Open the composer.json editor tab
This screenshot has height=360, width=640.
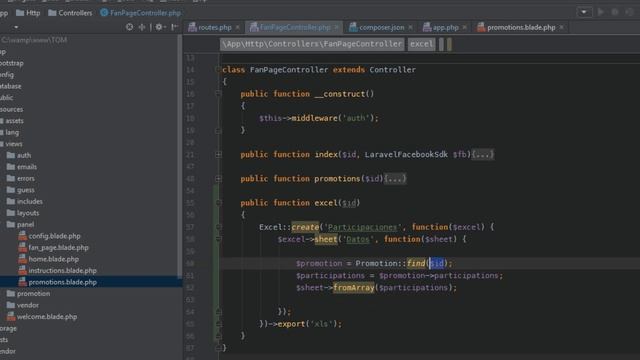[x=381, y=27]
